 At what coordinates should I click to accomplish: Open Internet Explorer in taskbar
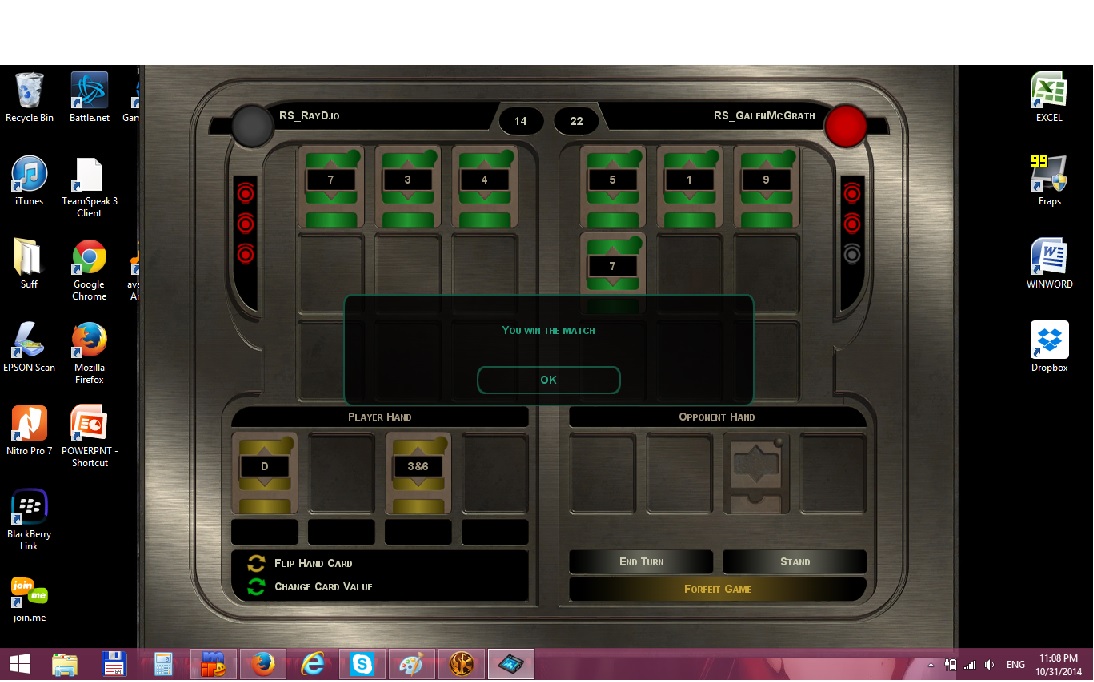(x=313, y=664)
